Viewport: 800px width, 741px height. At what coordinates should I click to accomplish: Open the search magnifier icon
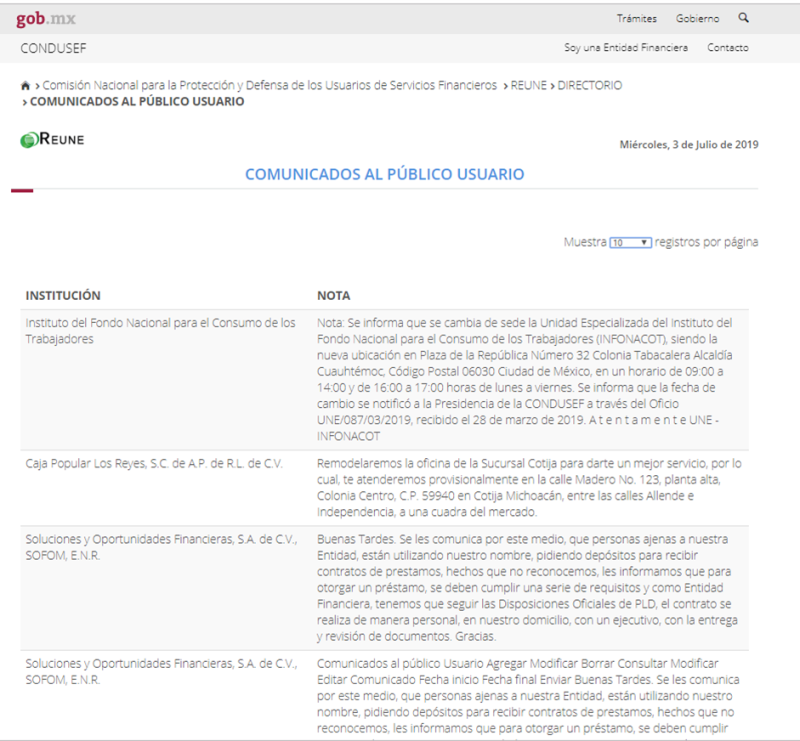743,18
